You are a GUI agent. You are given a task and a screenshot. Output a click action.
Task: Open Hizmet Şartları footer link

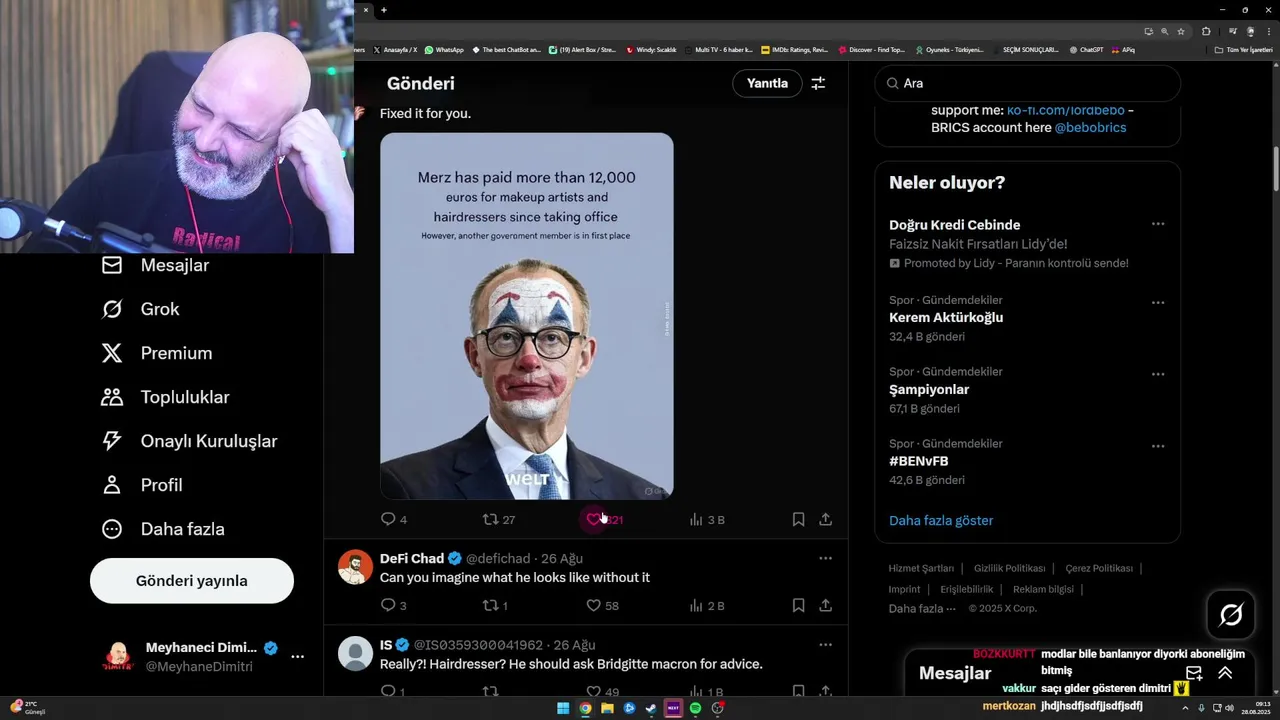pos(921,568)
